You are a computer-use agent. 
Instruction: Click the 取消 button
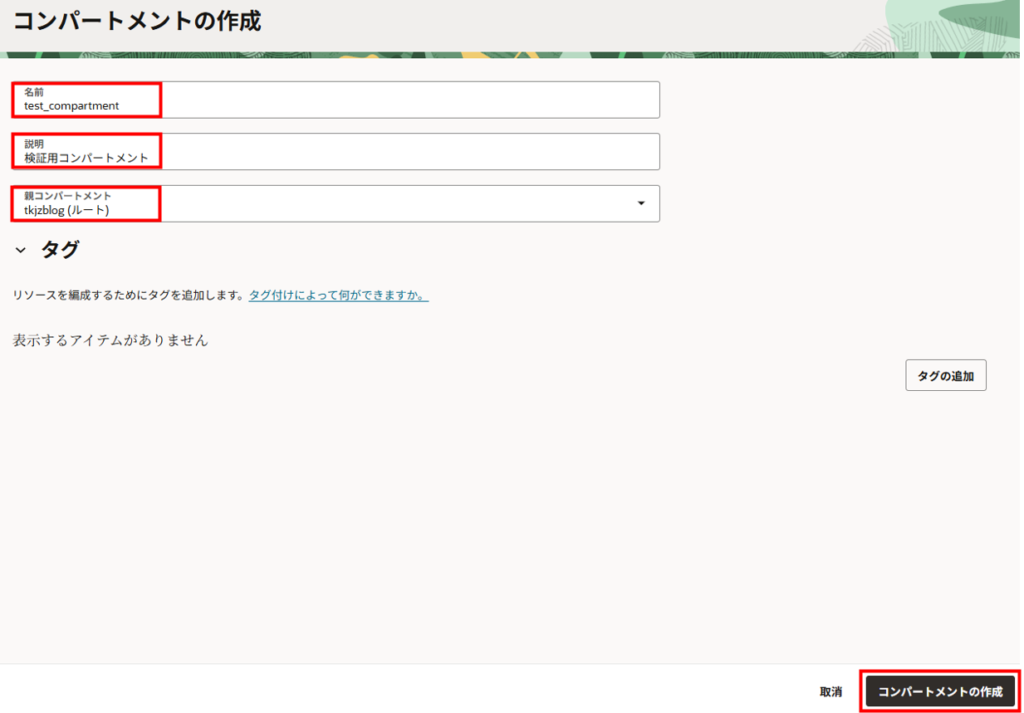[830, 692]
